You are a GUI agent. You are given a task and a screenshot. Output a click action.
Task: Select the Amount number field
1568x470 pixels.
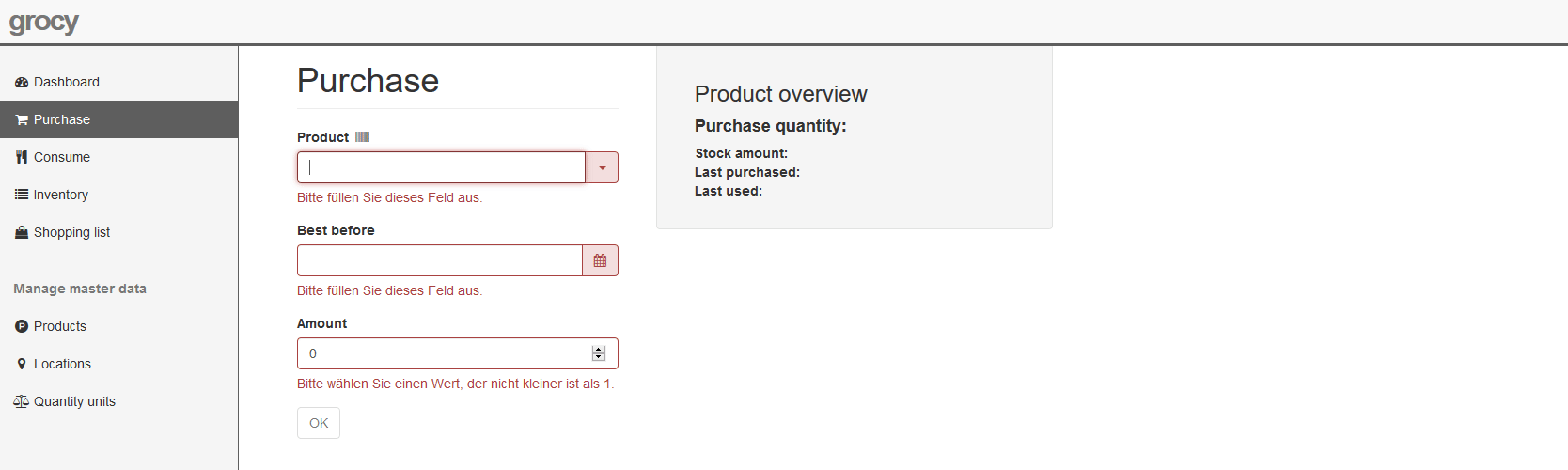click(x=442, y=353)
